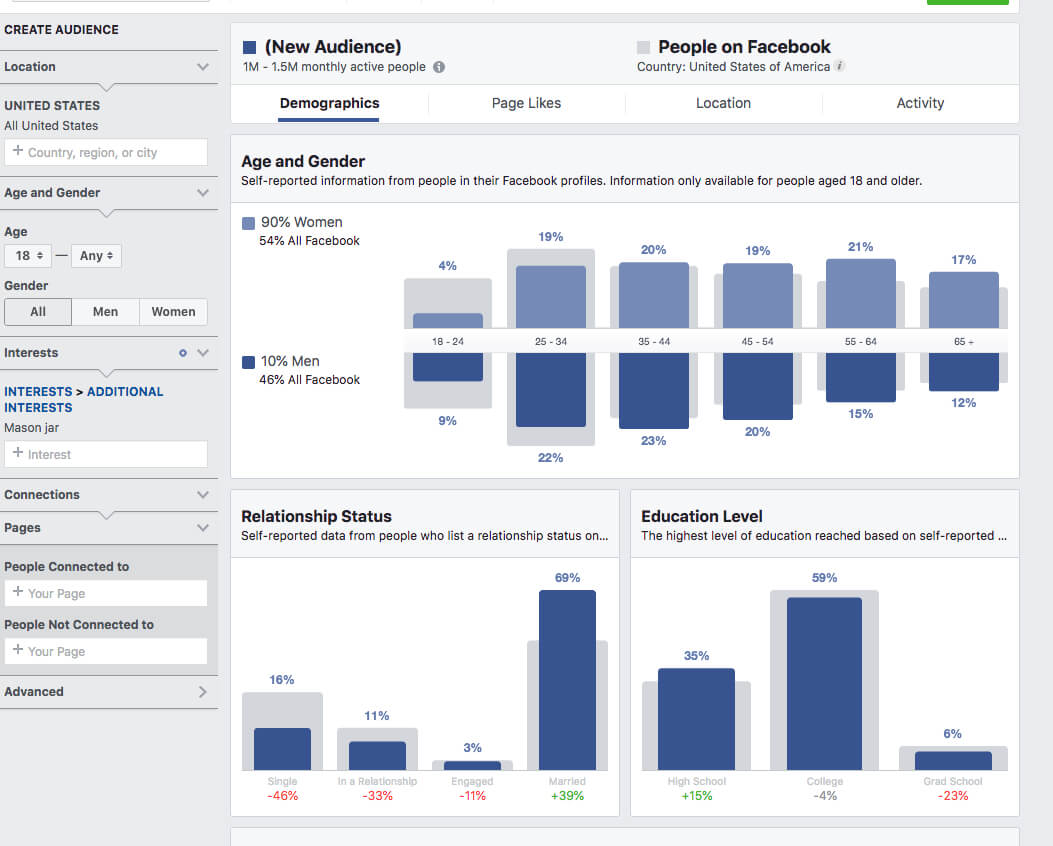1053x846 pixels.
Task: Click the Engaged 3% bar
Action: click(472, 765)
